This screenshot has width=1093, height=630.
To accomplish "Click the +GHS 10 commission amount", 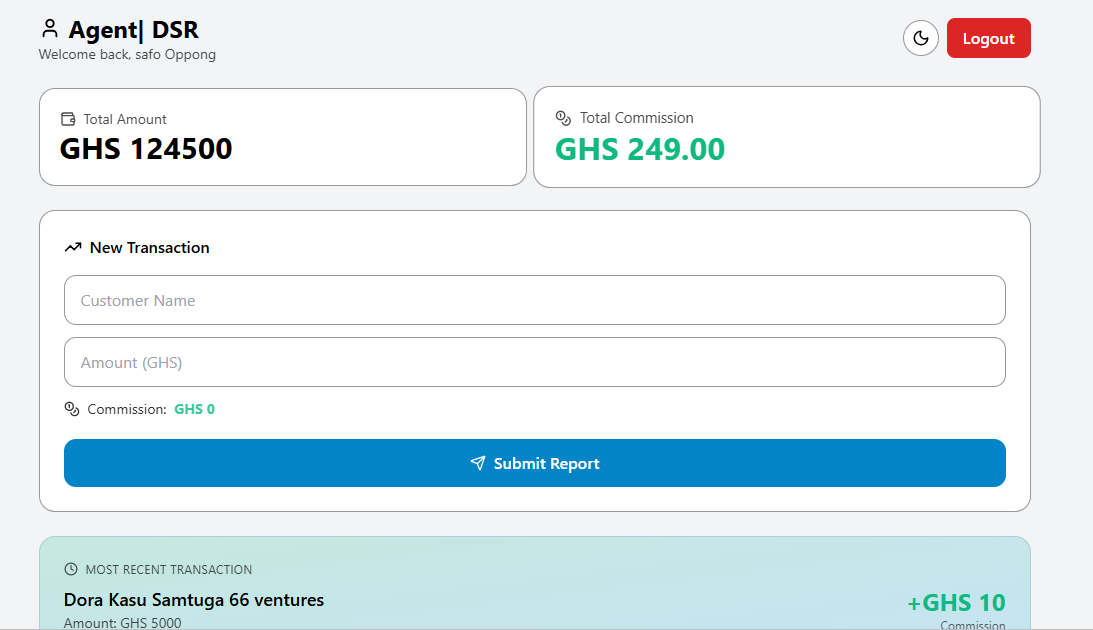I will [956, 603].
